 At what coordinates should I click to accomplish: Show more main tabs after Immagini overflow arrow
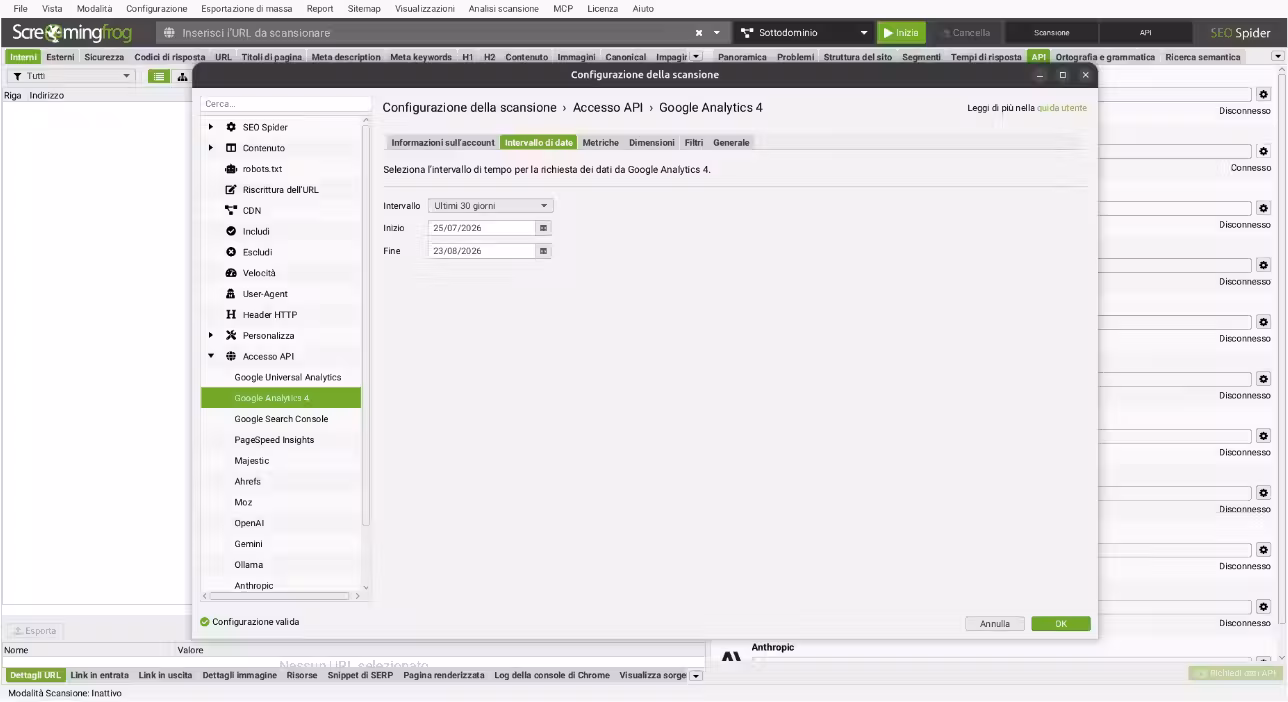click(x=696, y=57)
